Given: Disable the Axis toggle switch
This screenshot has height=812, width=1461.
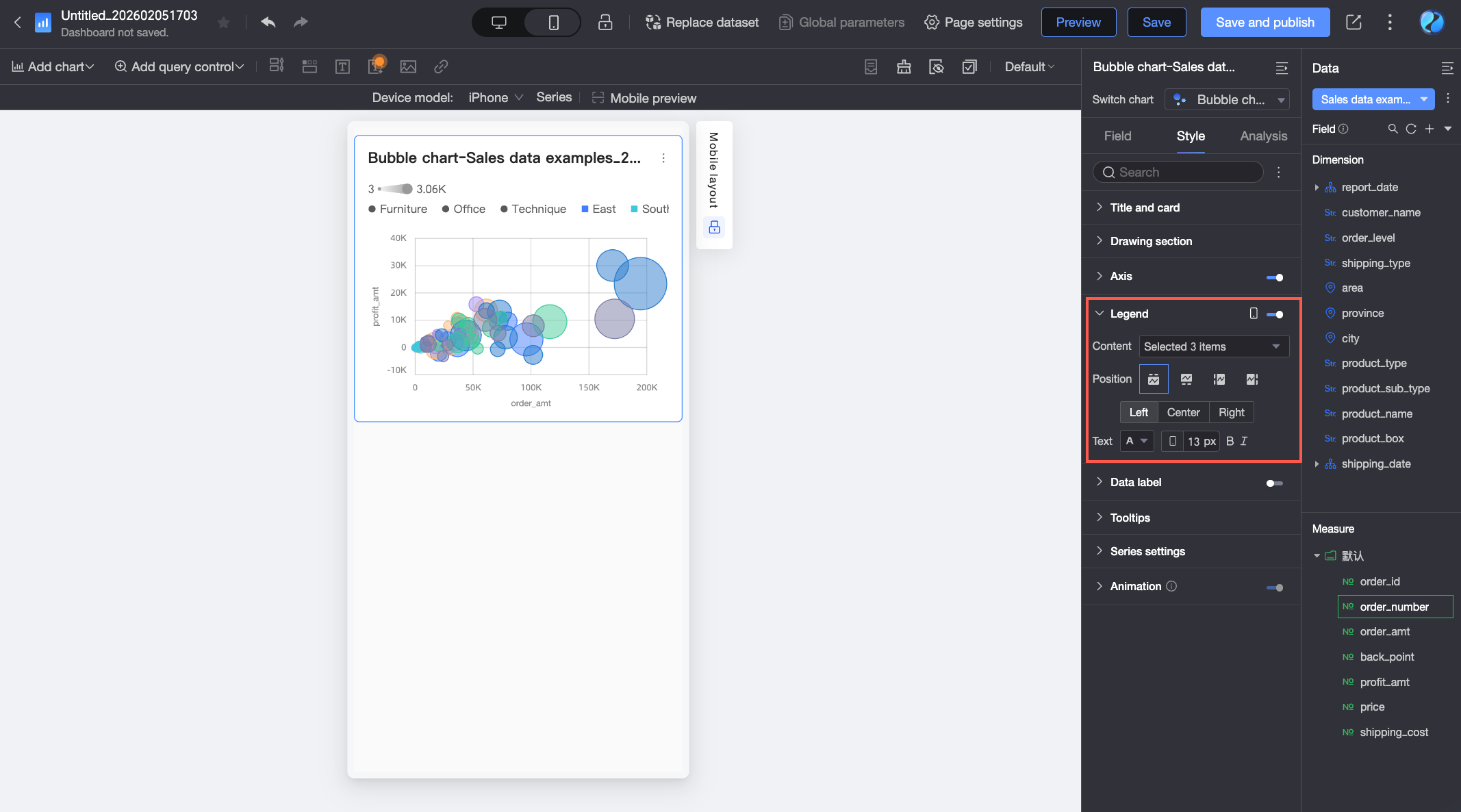Looking at the screenshot, I should pyautogui.click(x=1275, y=277).
